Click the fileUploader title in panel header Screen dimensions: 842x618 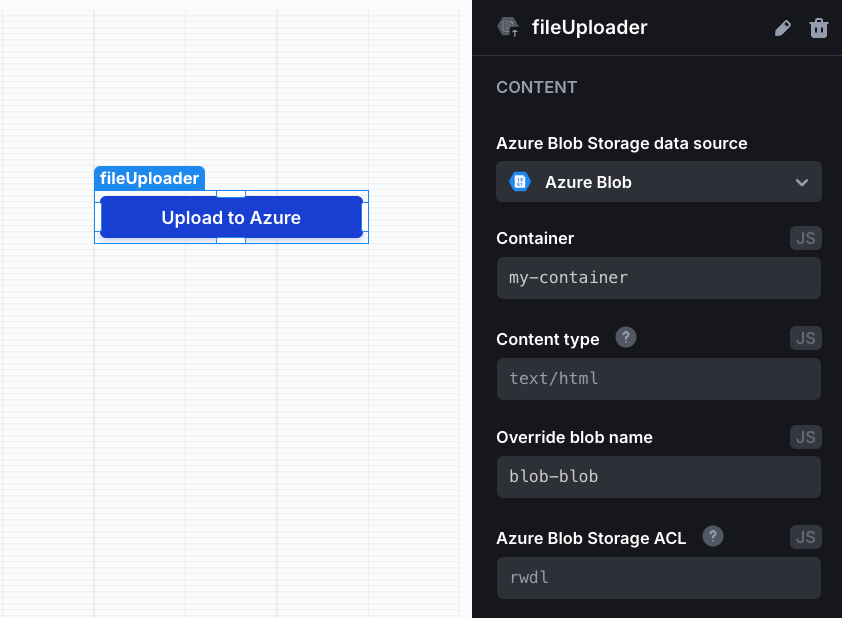click(589, 27)
